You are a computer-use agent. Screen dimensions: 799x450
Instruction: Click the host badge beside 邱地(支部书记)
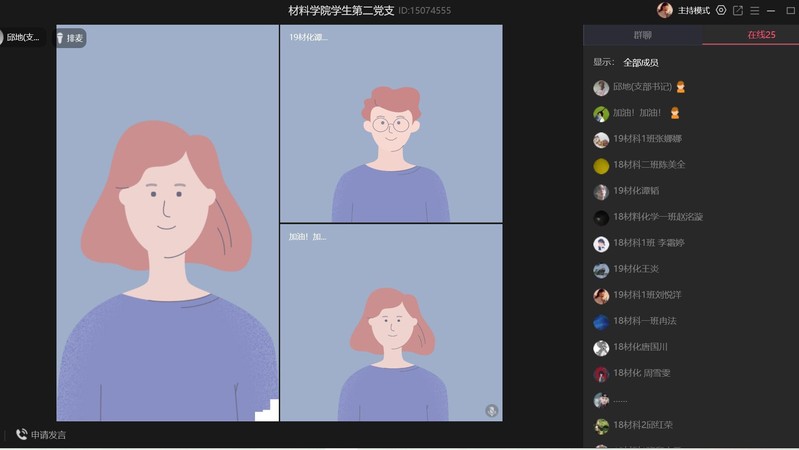[x=681, y=87]
